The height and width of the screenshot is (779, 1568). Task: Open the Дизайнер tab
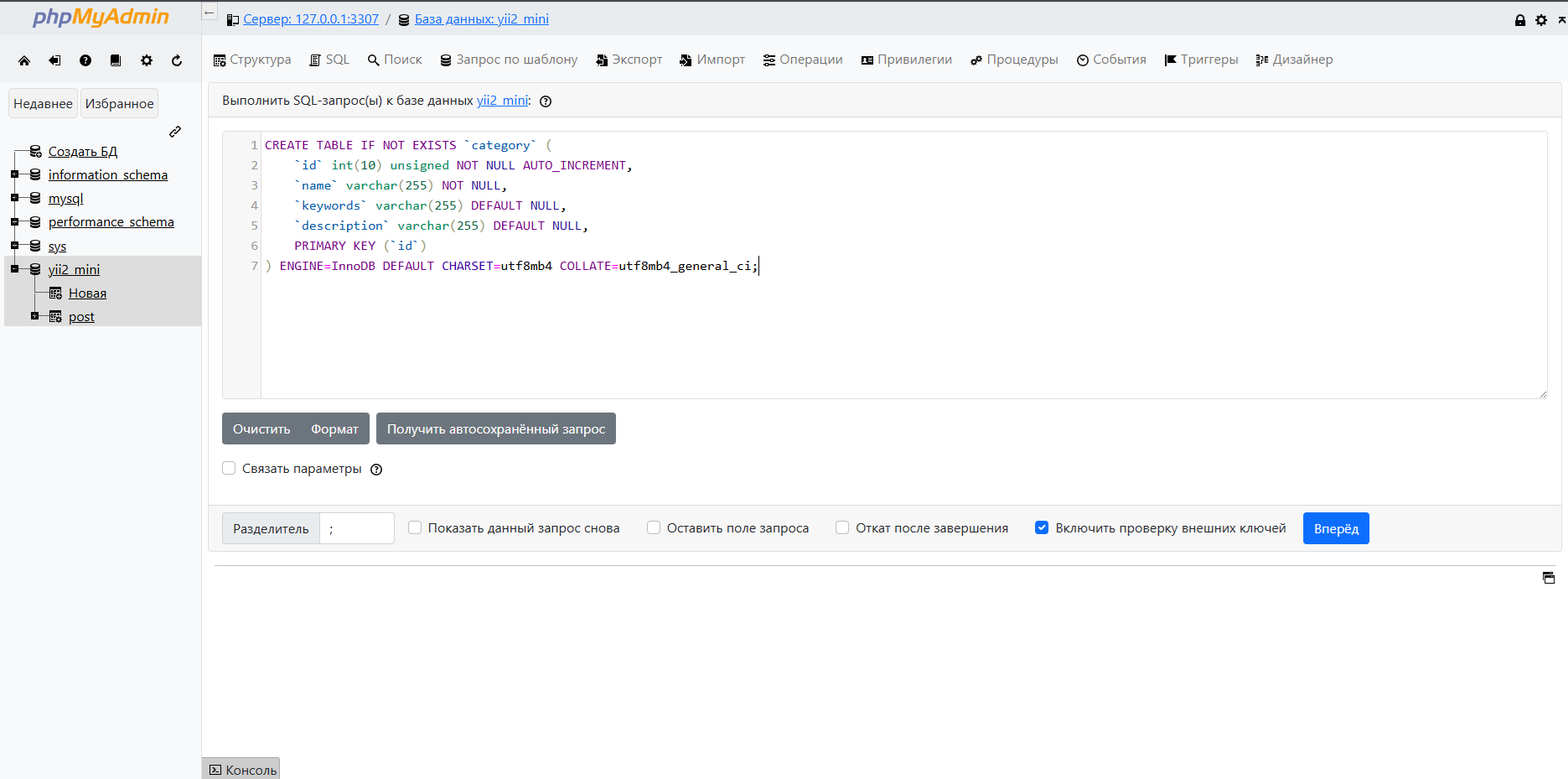(1294, 60)
